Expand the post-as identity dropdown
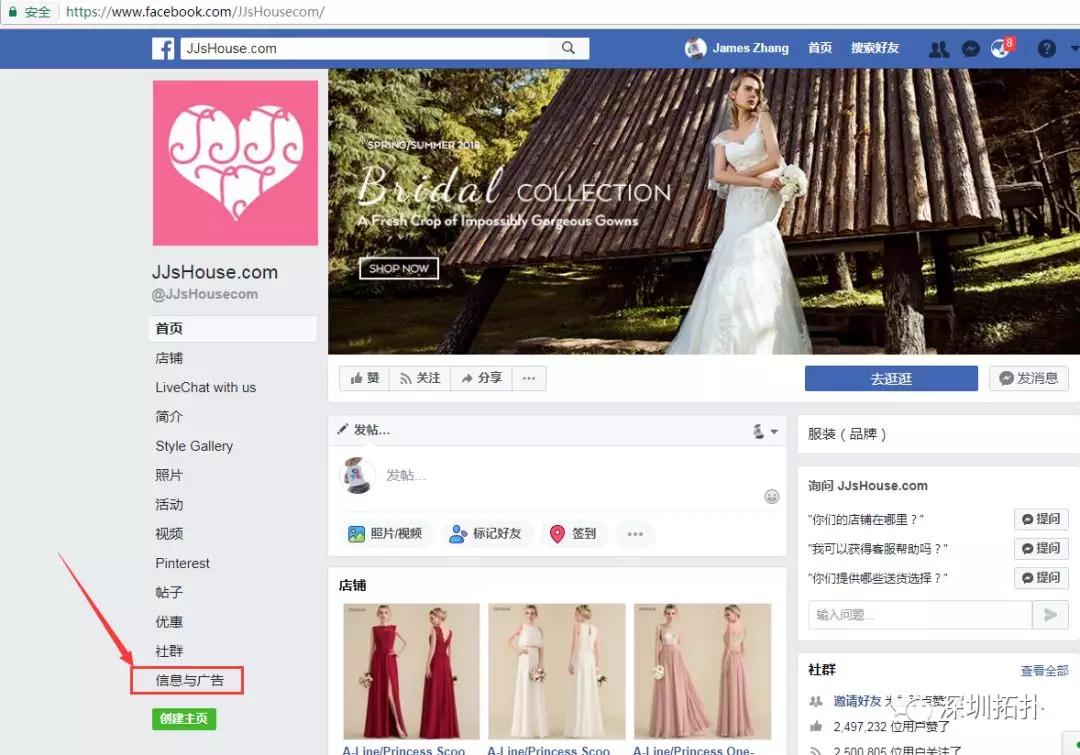Screen dimensions: 1080x755 [x=765, y=431]
